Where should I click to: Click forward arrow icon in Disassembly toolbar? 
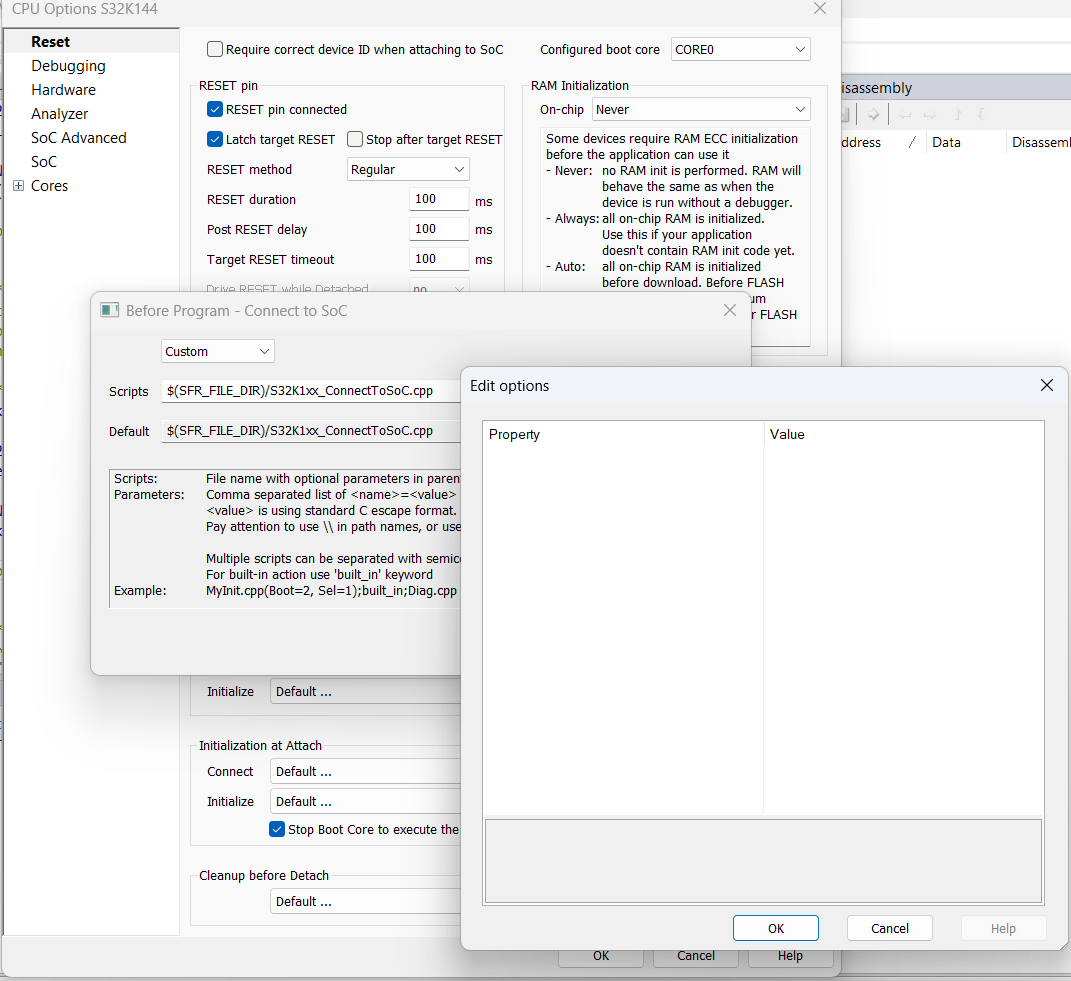(x=873, y=115)
